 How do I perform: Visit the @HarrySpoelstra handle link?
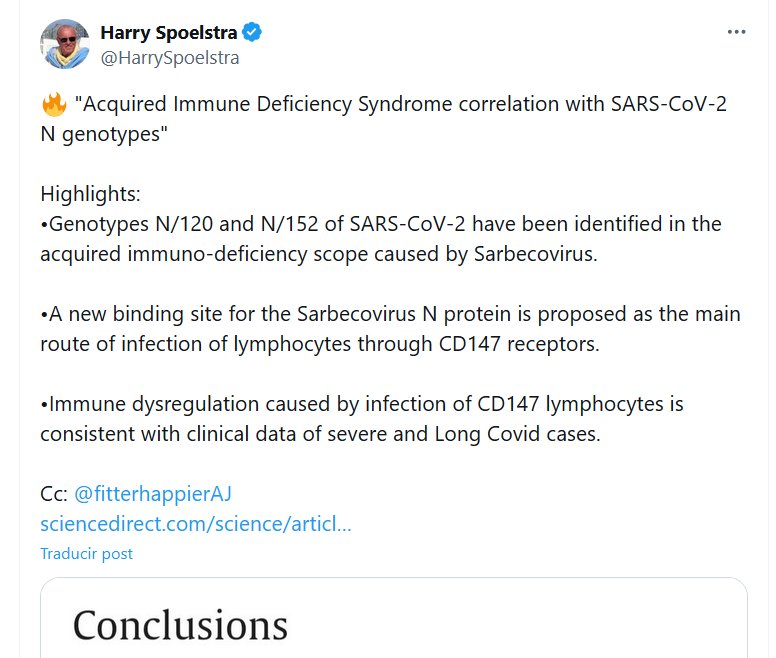[169, 57]
